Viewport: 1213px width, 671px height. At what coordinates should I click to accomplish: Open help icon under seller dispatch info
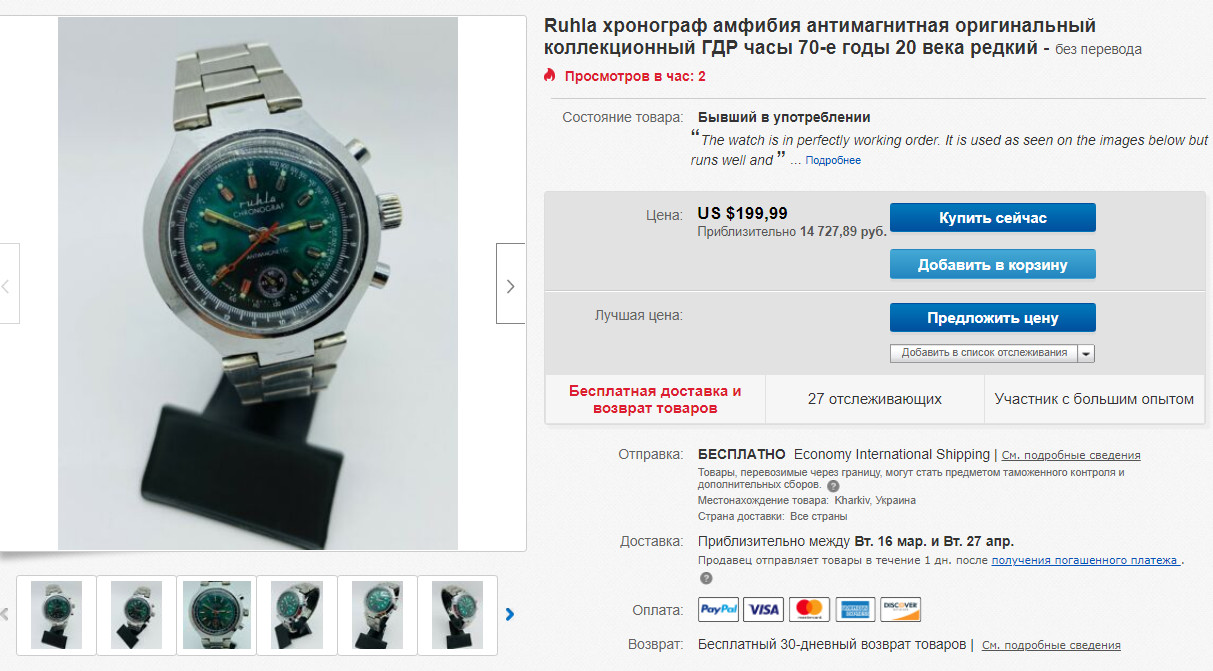(x=706, y=578)
